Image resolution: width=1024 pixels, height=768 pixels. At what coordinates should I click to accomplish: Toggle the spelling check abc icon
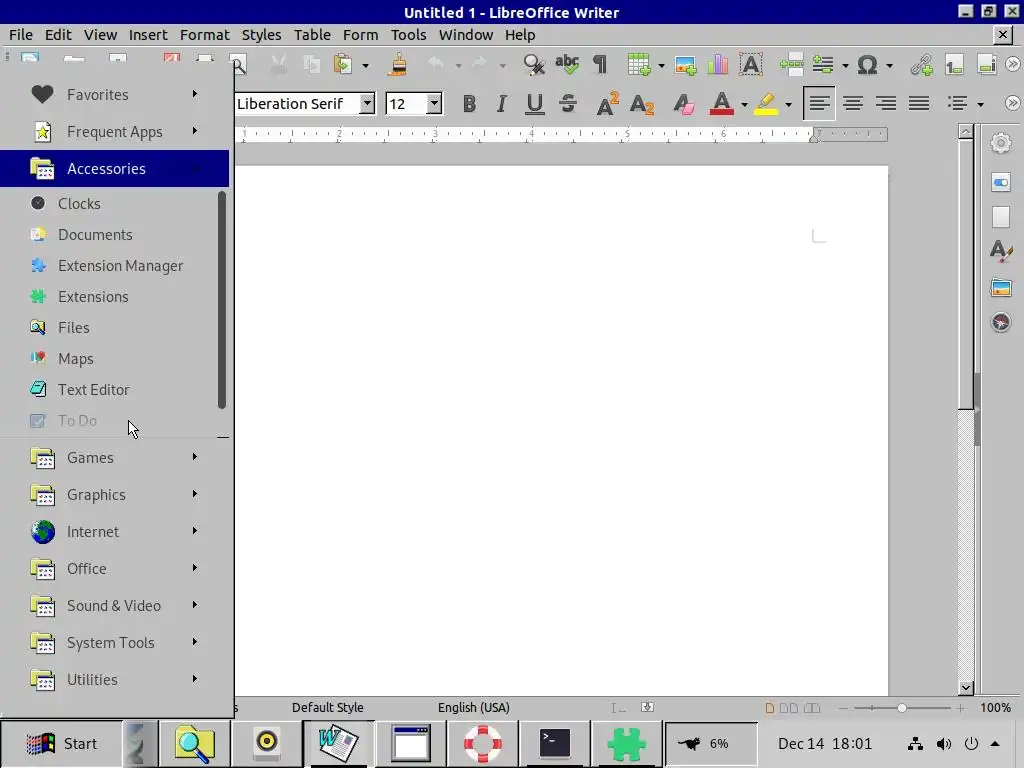pyautogui.click(x=567, y=64)
